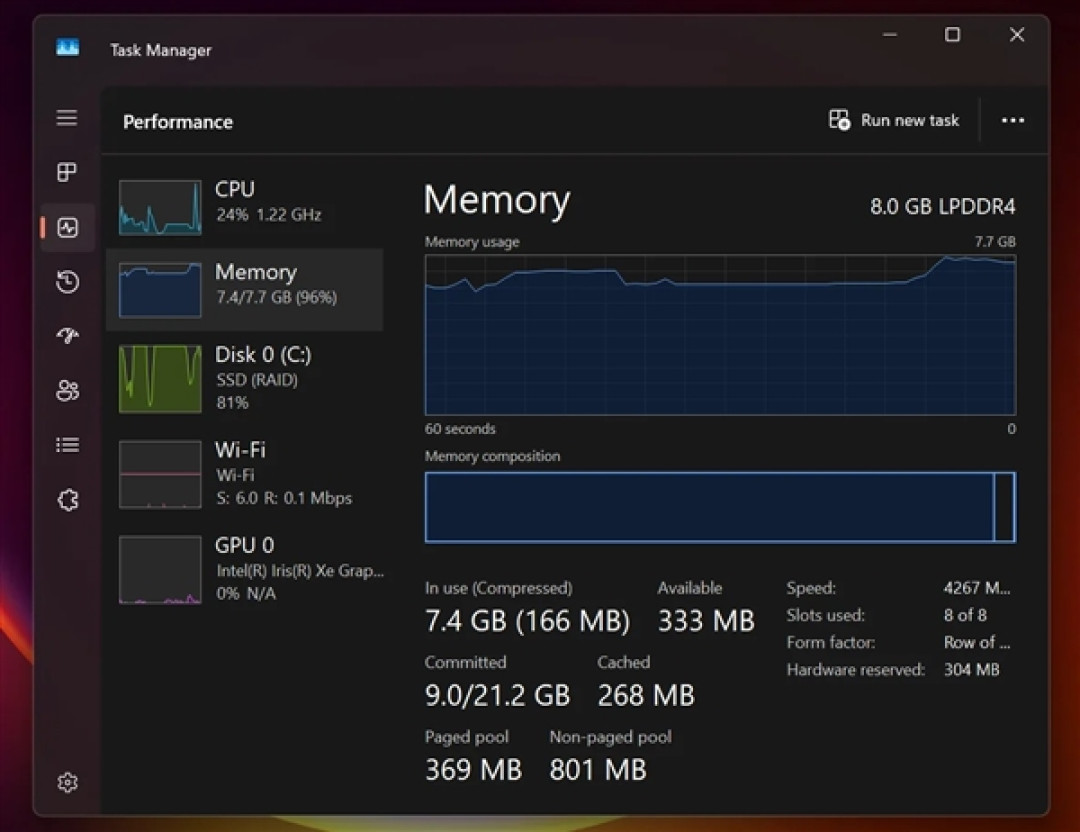Click Run new task text
The image size is (1080, 832).
[x=910, y=121]
